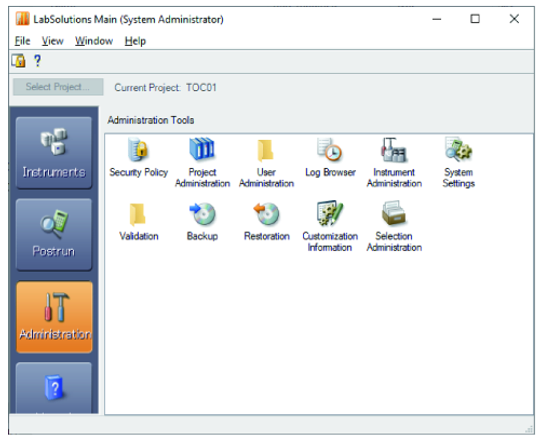Switch to the Instruments sidebar panel

point(54,153)
